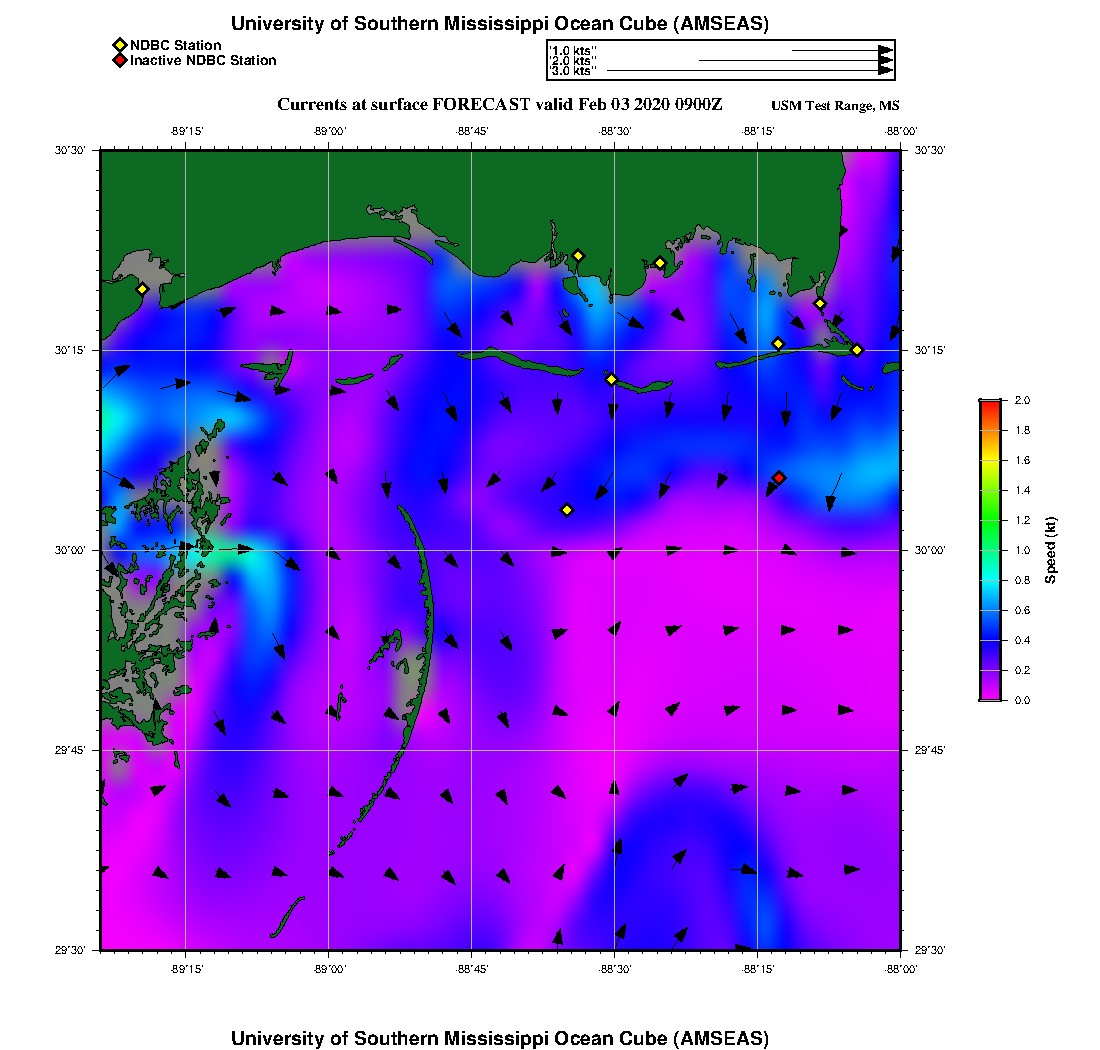The width and height of the screenshot is (1100, 1050).
Task: Select yellow station marker on -88°30' gridline
Action: click(x=612, y=379)
